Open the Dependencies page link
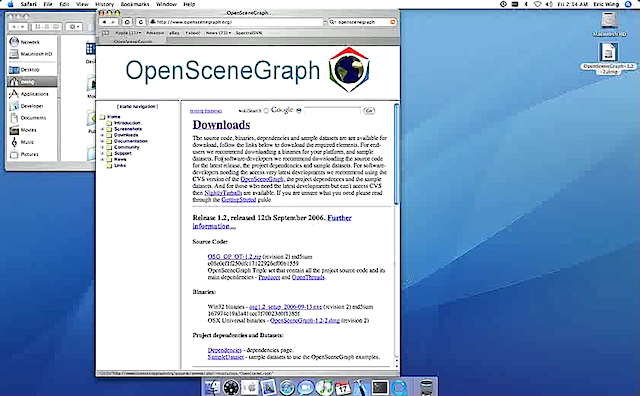Image resolution: width=640 pixels, height=396 pixels. (x=224, y=350)
